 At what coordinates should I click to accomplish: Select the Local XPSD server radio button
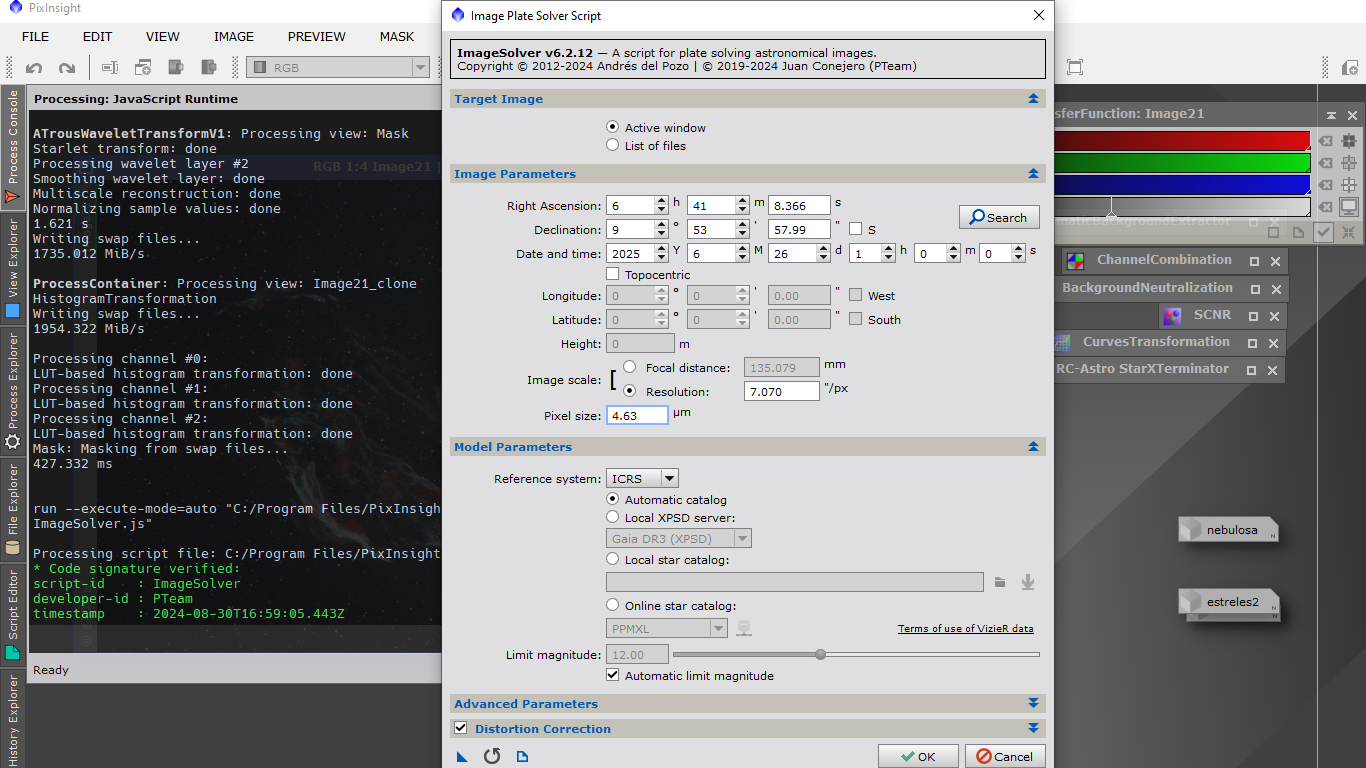tap(613, 517)
